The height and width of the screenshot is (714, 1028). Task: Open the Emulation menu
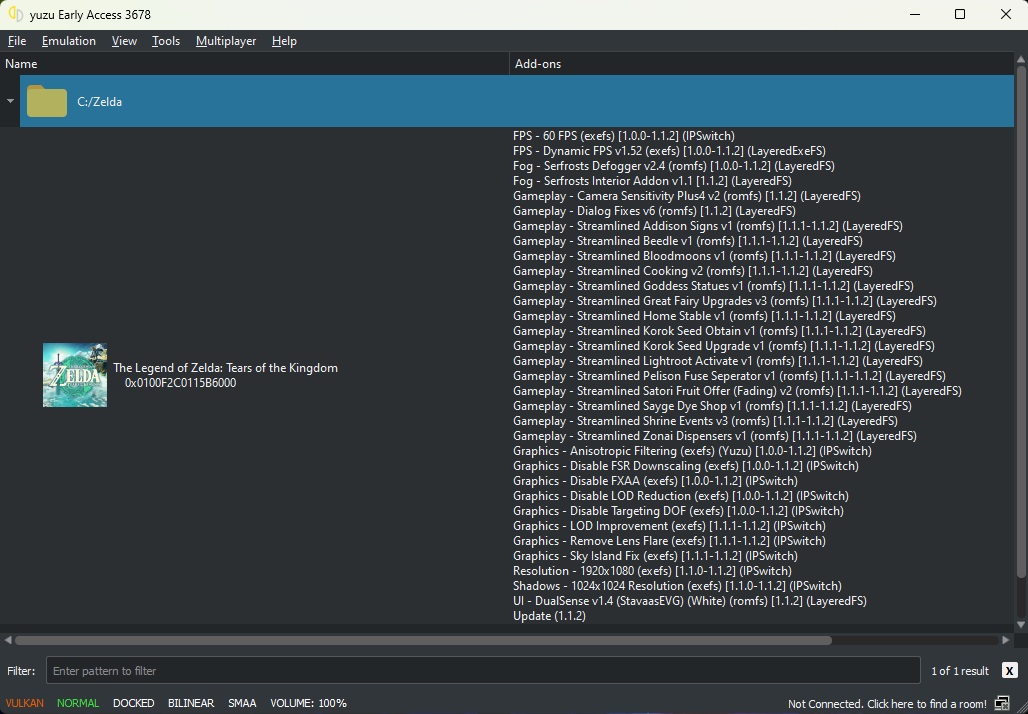(69, 41)
